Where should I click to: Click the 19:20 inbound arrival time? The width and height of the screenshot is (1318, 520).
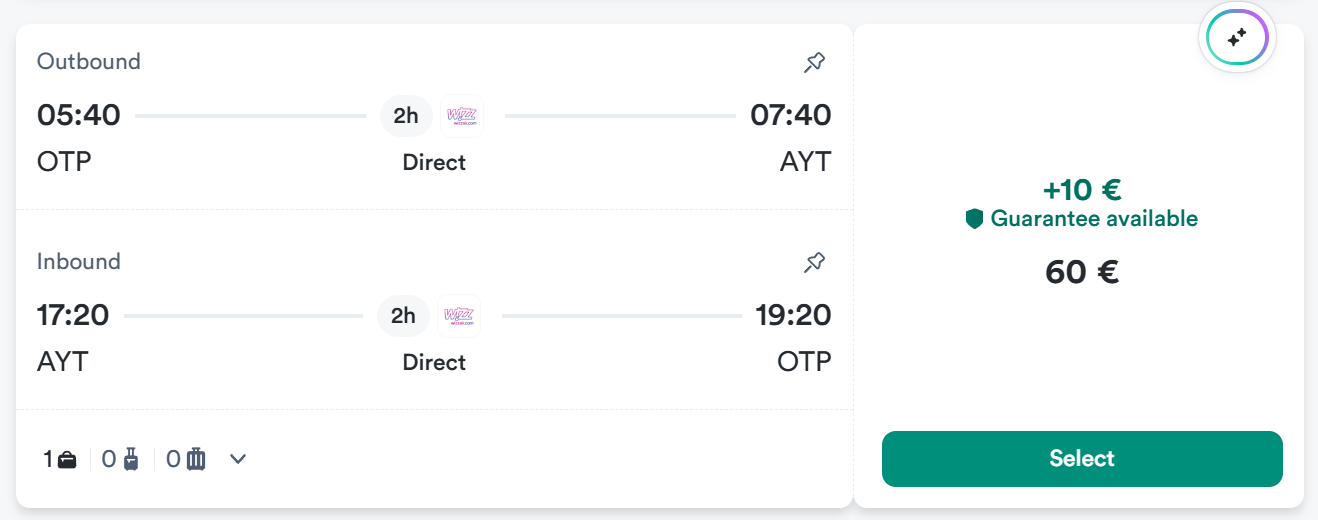tap(793, 316)
